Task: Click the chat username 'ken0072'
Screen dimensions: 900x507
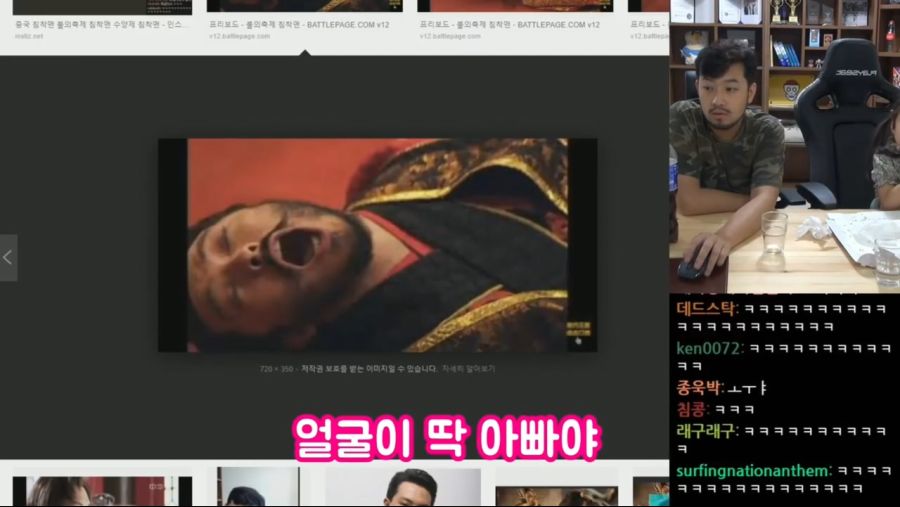Action: click(709, 349)
